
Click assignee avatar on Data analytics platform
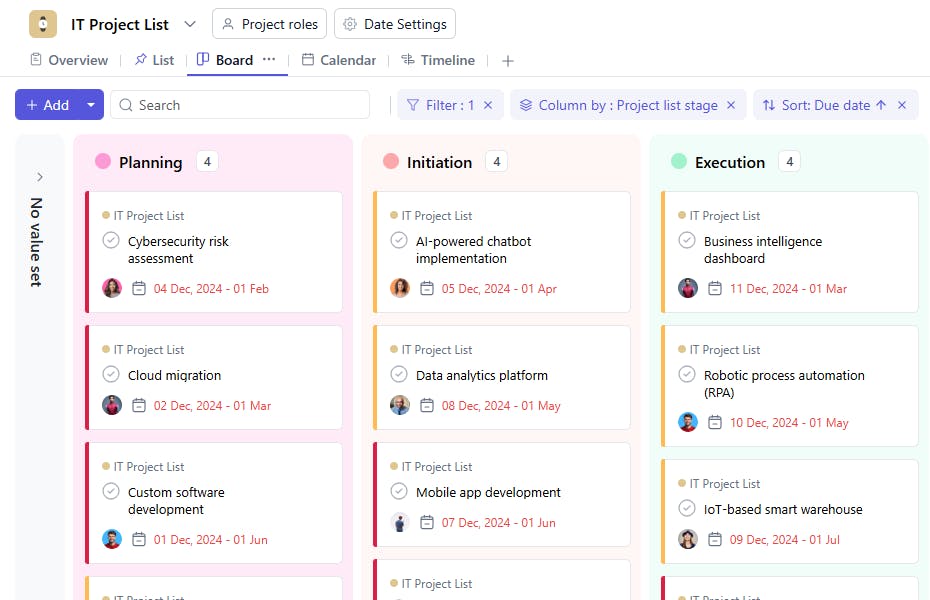(400, 406)
